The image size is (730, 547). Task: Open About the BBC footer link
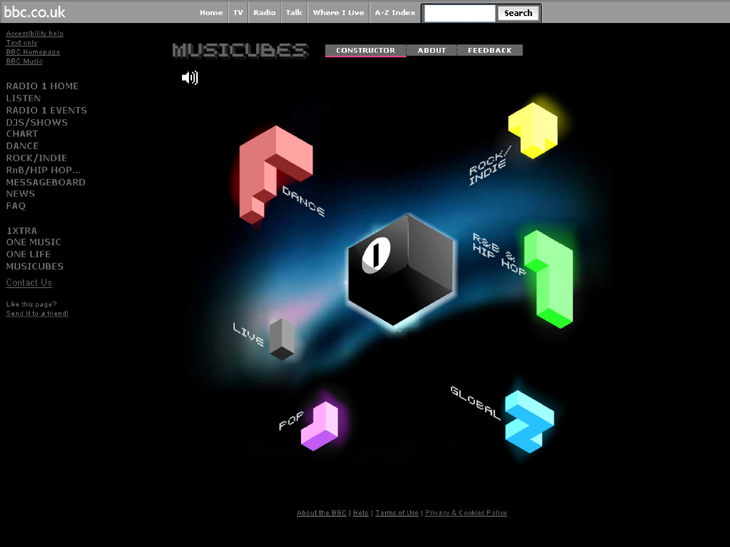(322, 513)
